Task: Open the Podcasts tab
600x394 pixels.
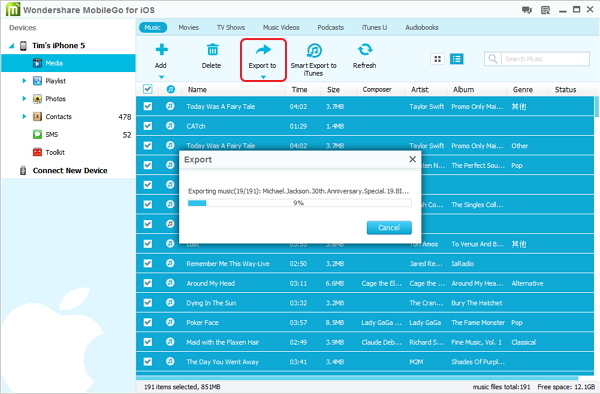Action: [x=331, y=28]
